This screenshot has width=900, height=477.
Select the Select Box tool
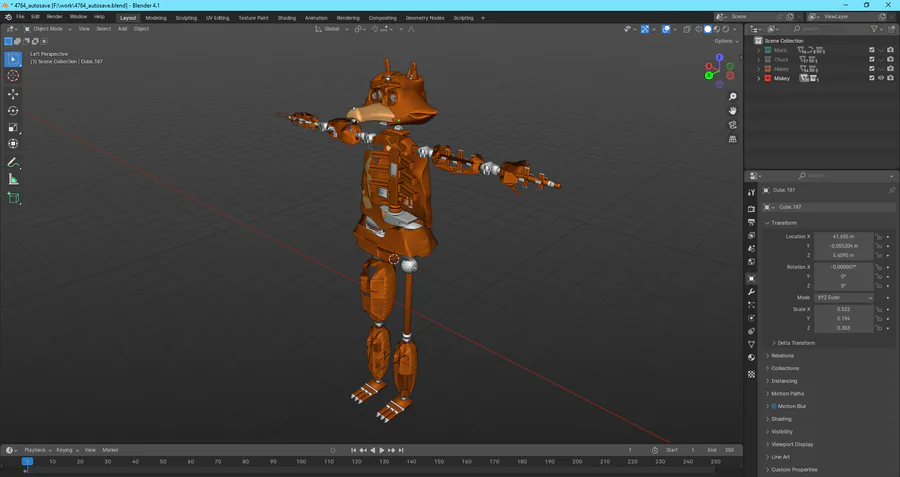click(x=13, y=59)
